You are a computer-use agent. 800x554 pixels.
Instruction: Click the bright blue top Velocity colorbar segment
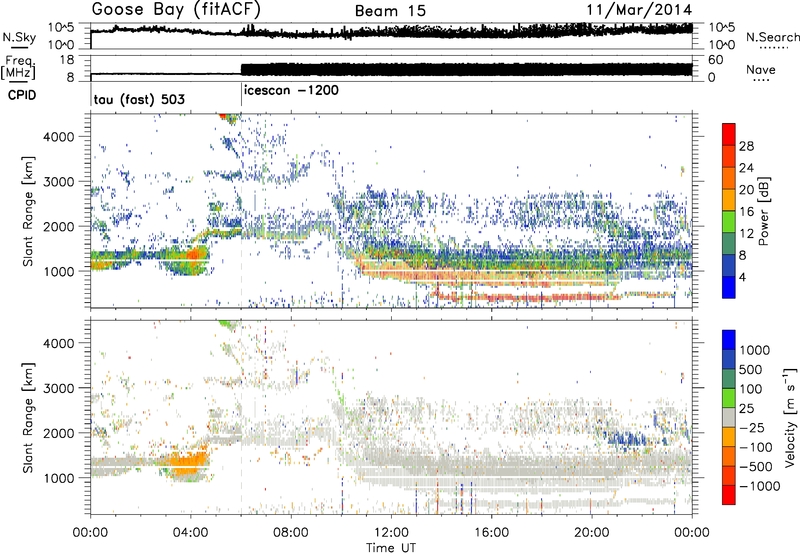pos(729,340)
